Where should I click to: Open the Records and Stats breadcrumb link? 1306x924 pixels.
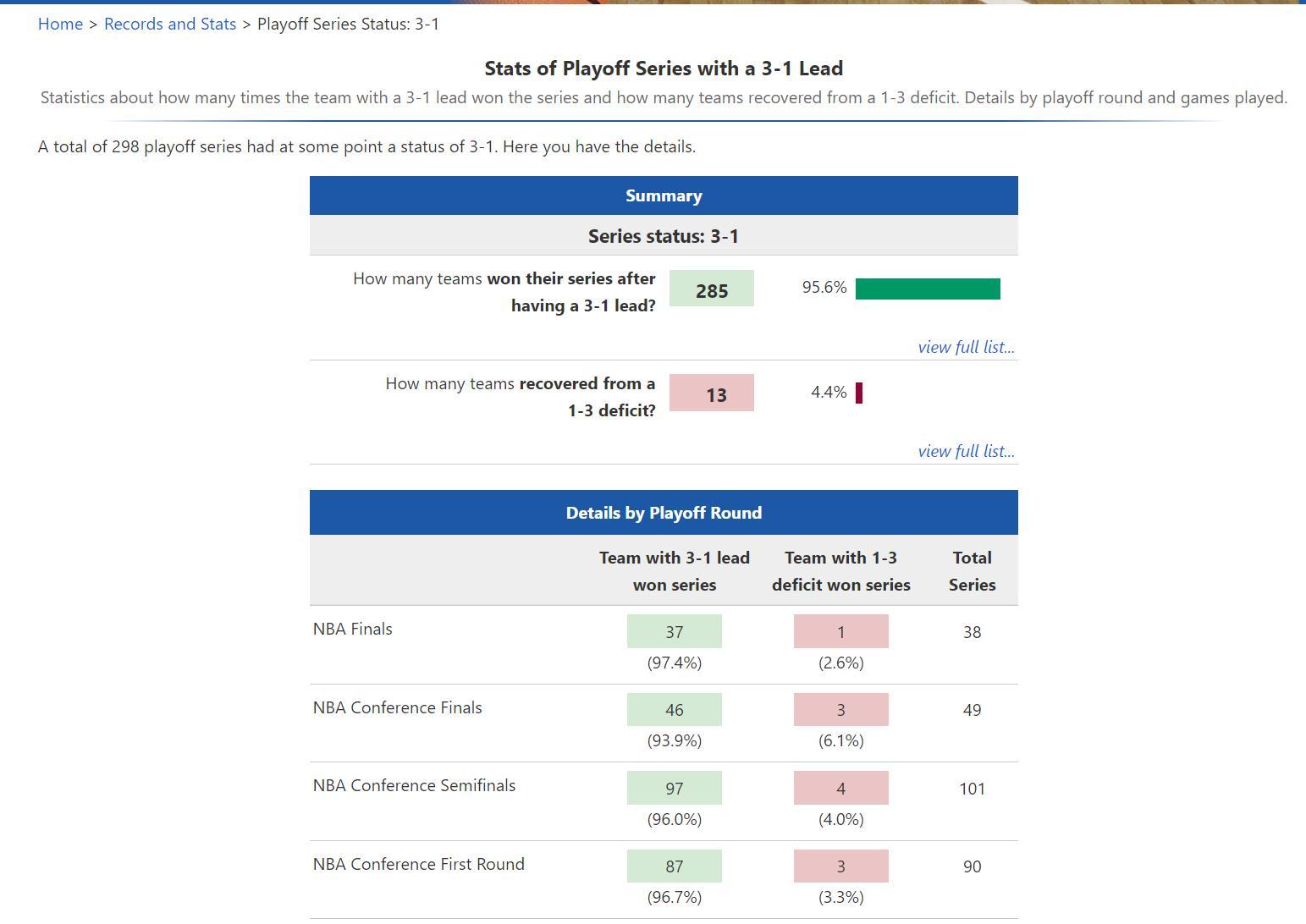pyautogui.click(x=169, y=24)
